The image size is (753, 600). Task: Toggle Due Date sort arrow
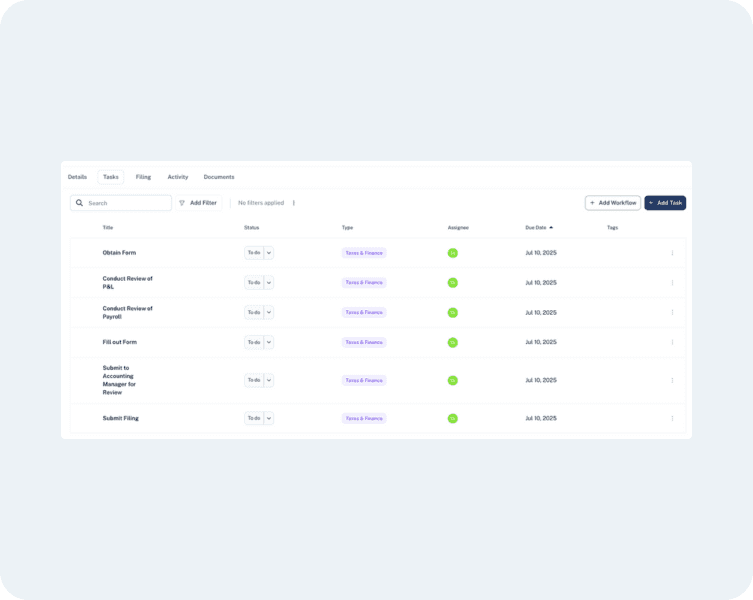551,228
